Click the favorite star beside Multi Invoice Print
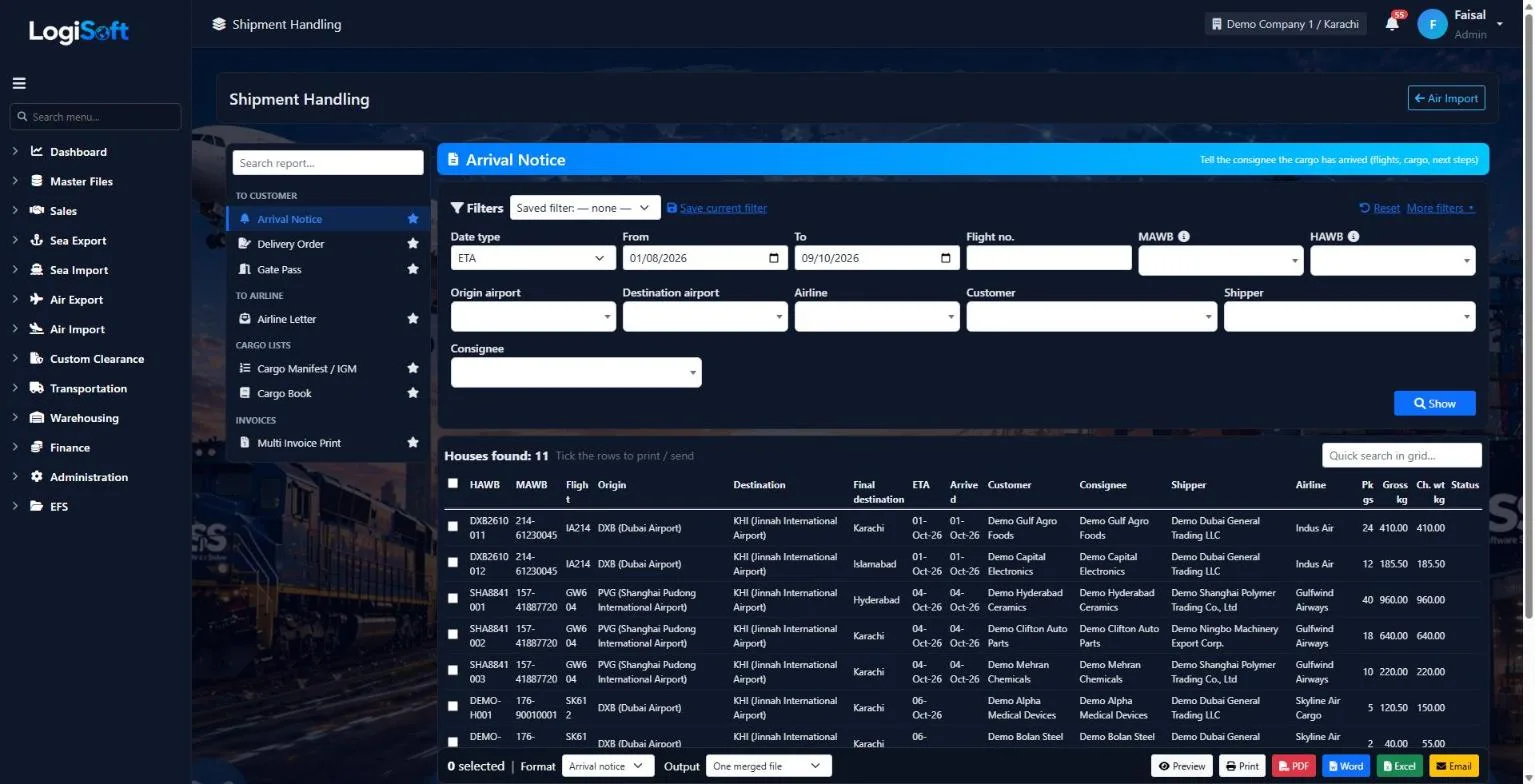This screenshot has height=784, width=1535. 413,443
